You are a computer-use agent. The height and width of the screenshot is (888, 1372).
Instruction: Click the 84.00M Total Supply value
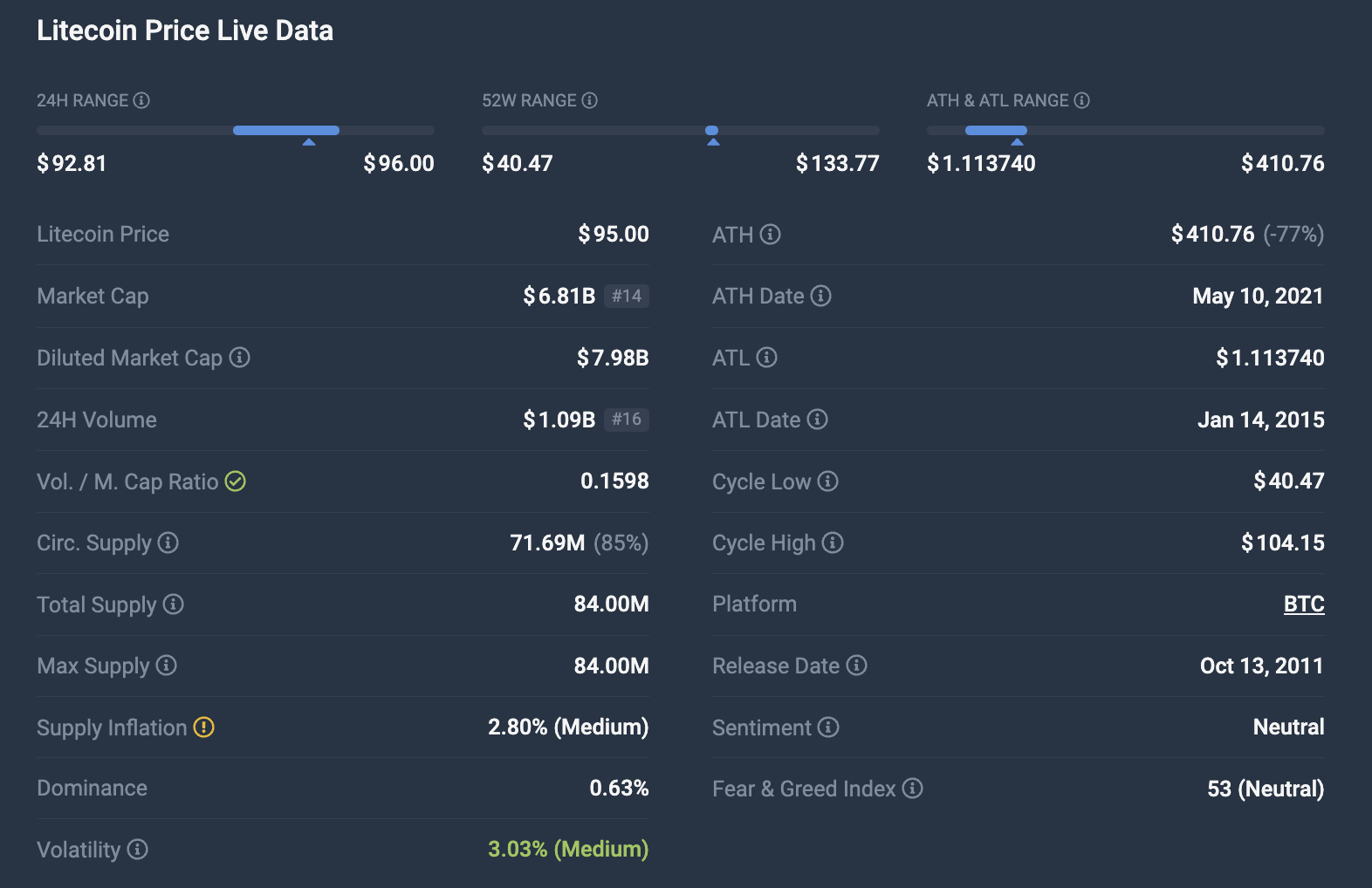point(612,604)
